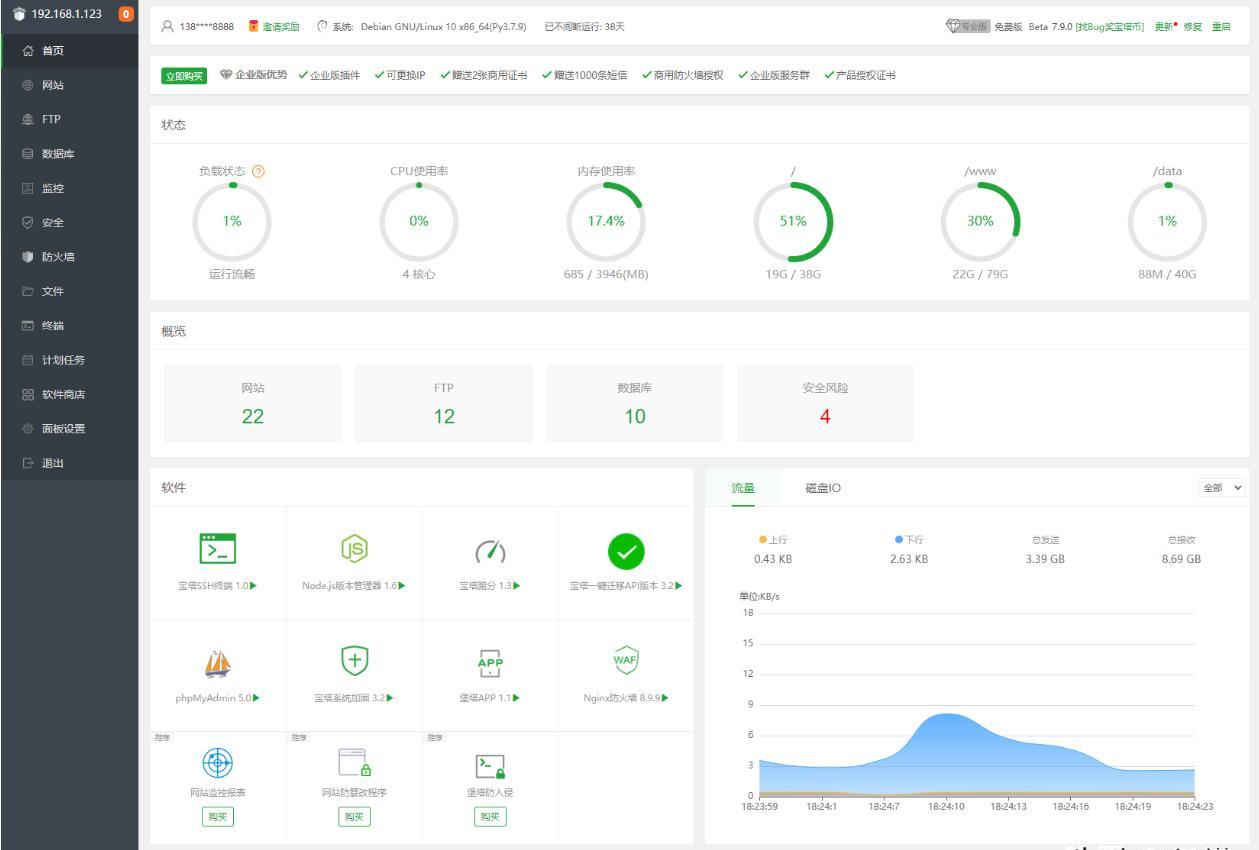Switch to the 磁盘IO tab
1259x850 pixels.
(823, 488)
